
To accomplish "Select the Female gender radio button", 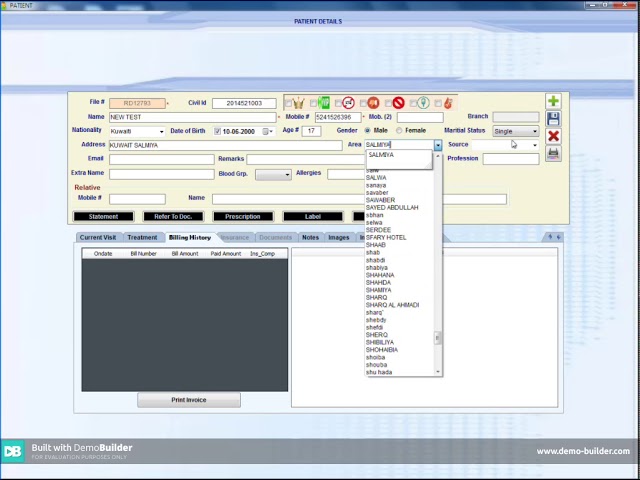I will (x=399, y=131).
